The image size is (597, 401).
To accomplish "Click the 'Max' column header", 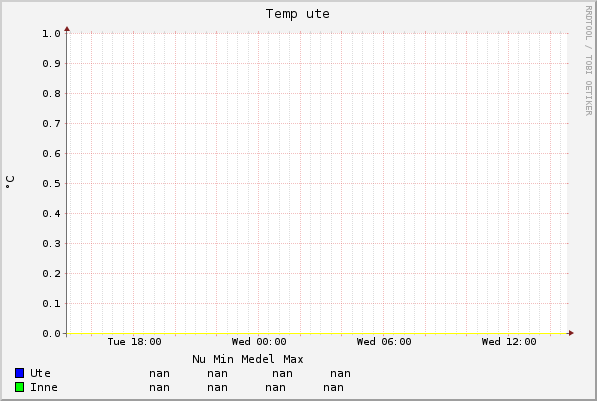I will point(293,359).
